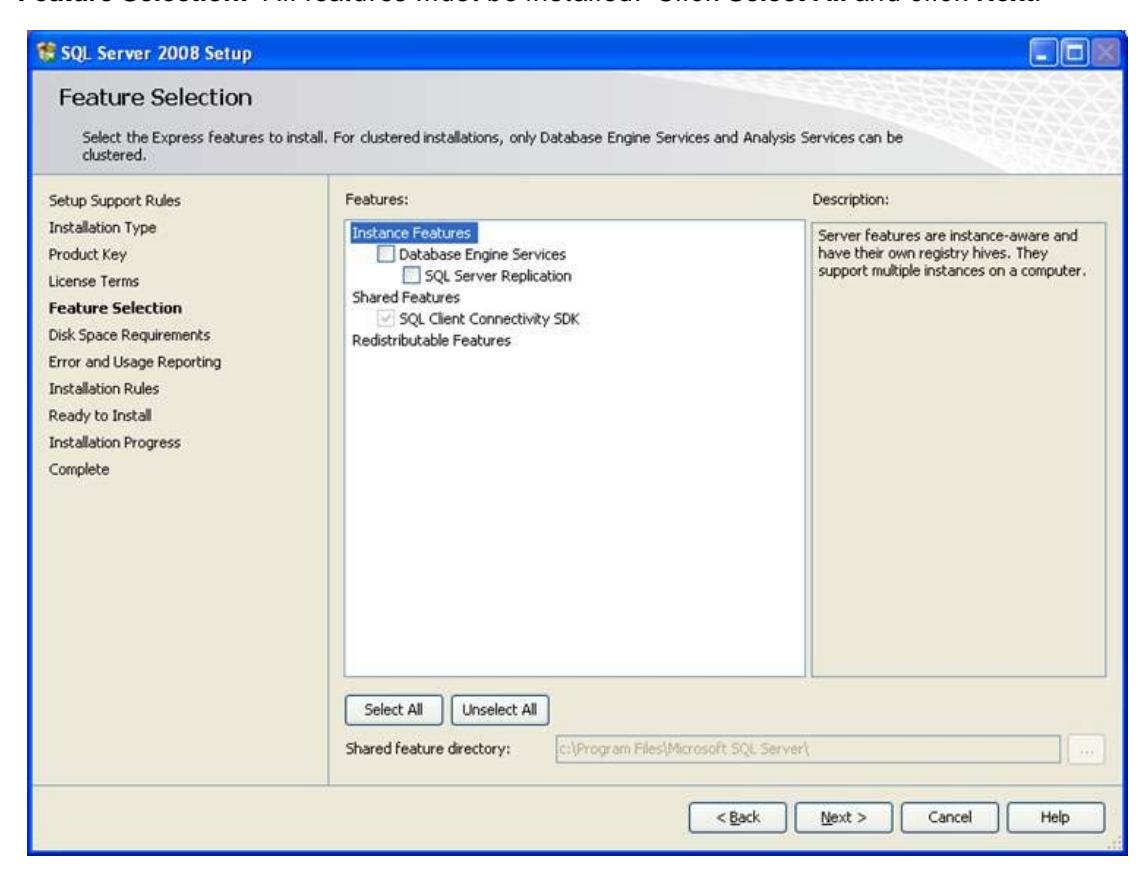This screenshot has width=1147, height=876.
Task: Click the SQL Server Setup title bar icon
Action: 46,53
